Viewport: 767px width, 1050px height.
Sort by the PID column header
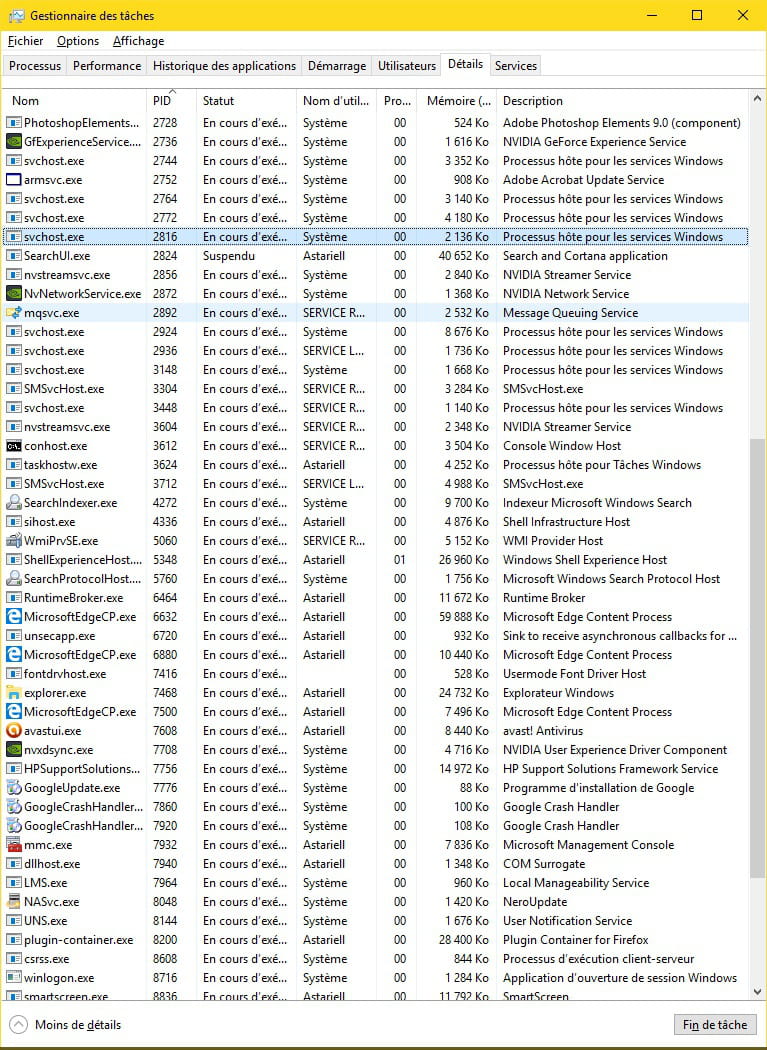171,101
